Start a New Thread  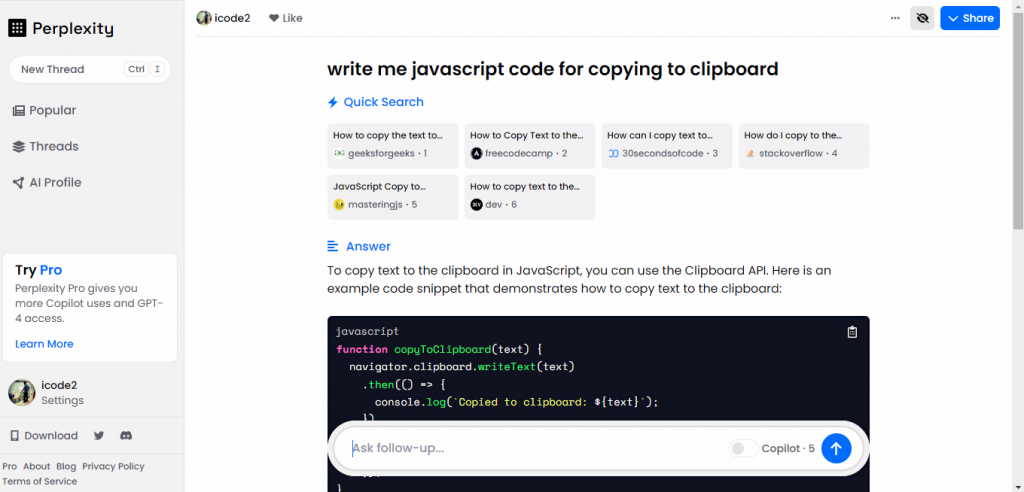pos(89,69)
